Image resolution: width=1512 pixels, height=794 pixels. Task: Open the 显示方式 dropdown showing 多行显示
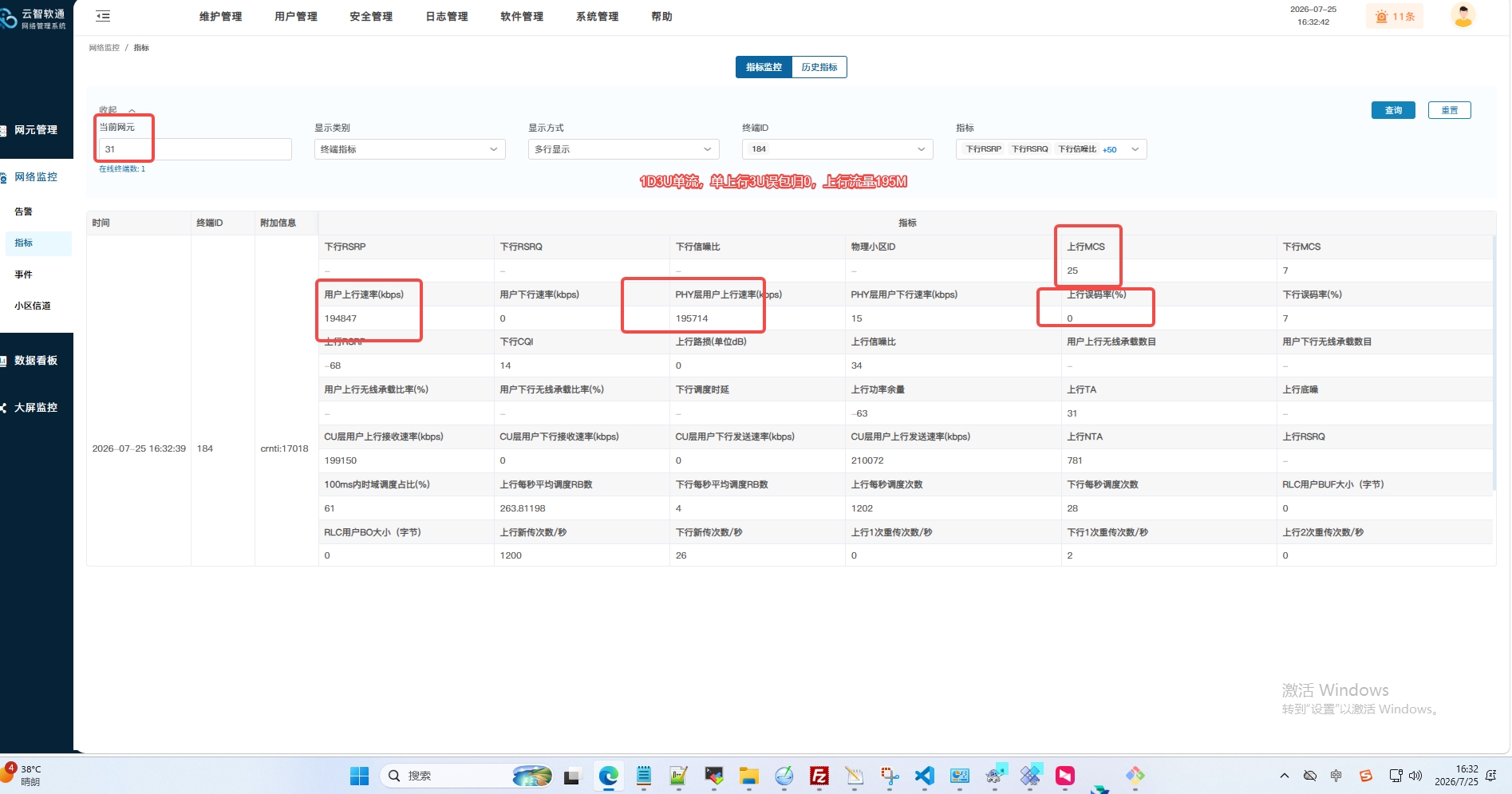[624, 149]
